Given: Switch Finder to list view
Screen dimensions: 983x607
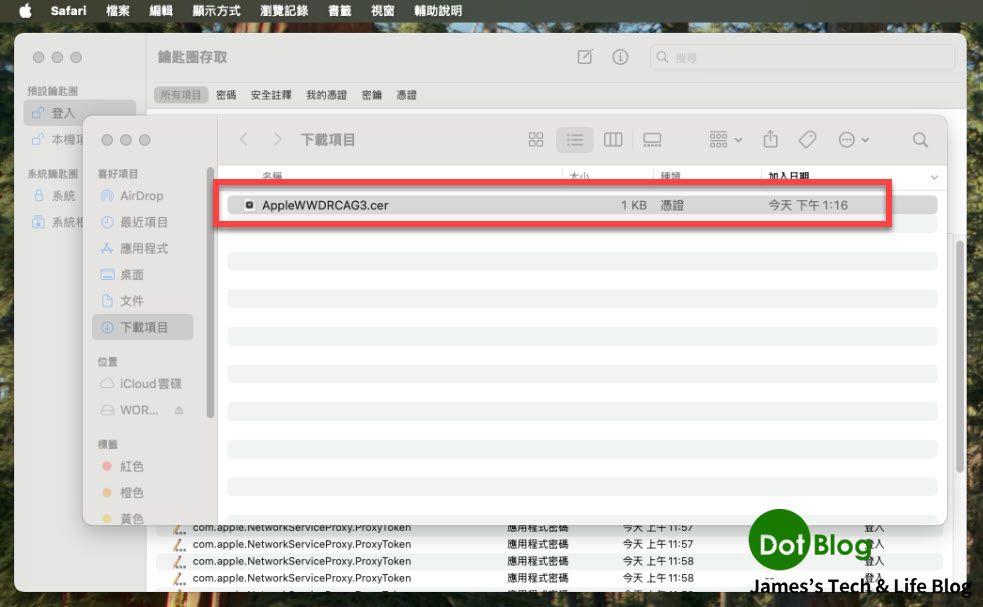Looking at the screenshot, I should coord(574,140).
